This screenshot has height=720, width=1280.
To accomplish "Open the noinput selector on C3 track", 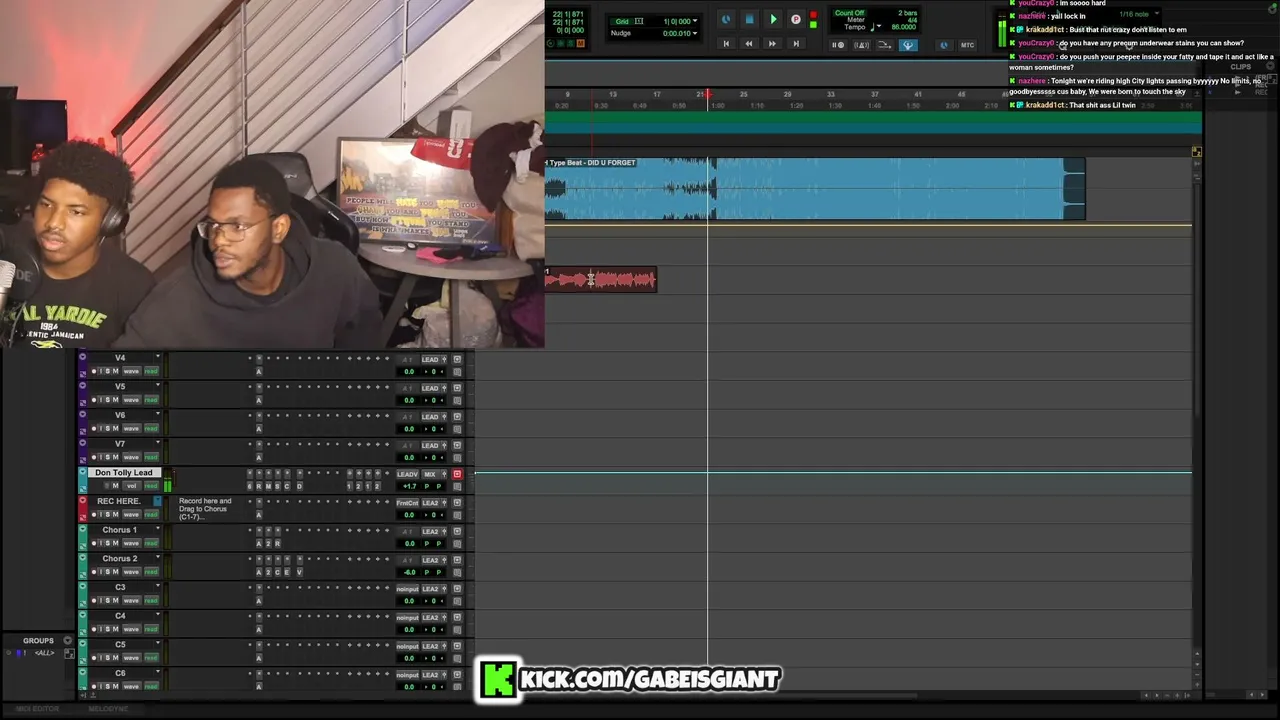I will [407, 589].
